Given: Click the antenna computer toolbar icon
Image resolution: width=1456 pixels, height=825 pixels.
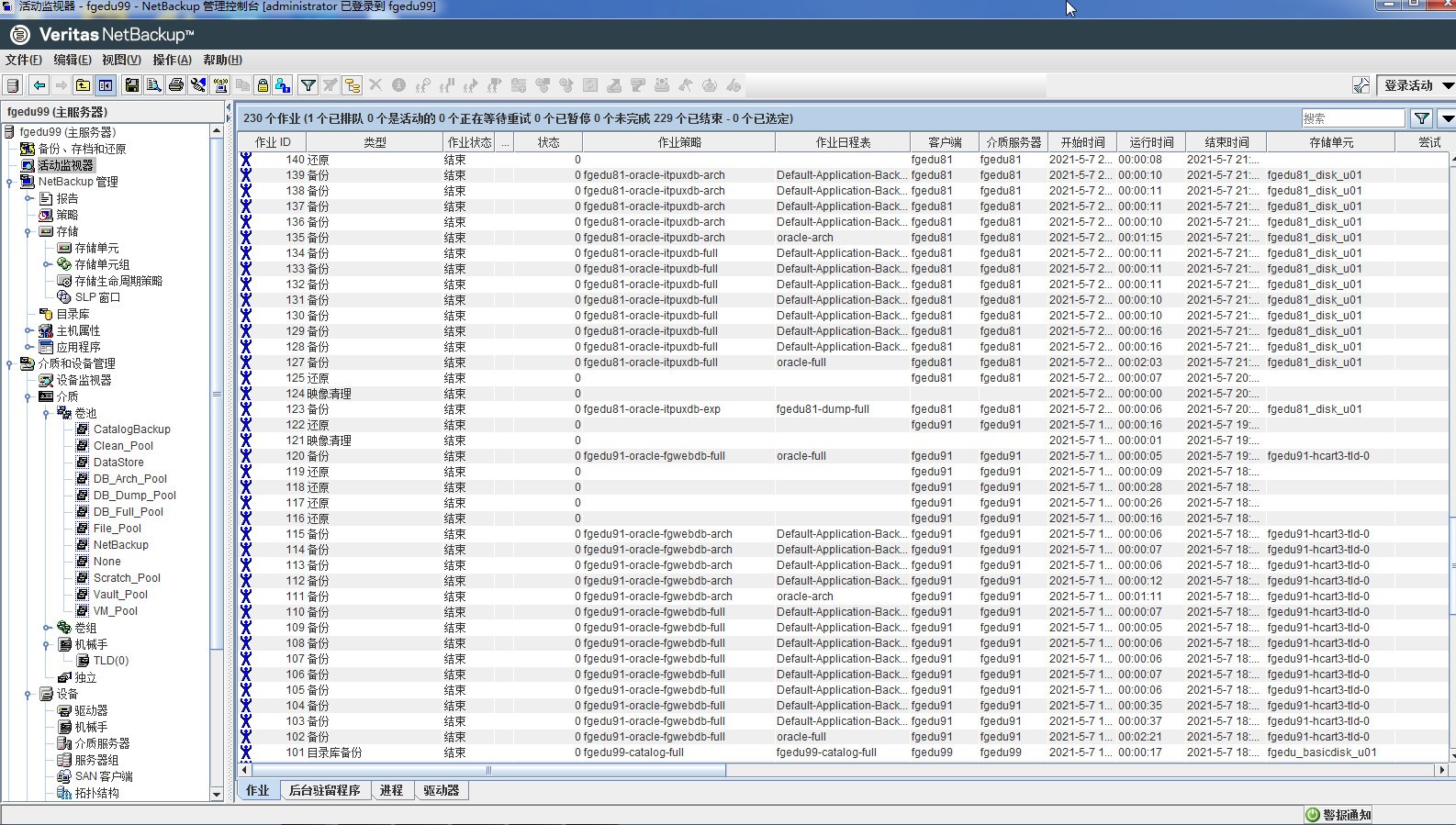Looking at the screenshot, I should [x=220, y=85].
